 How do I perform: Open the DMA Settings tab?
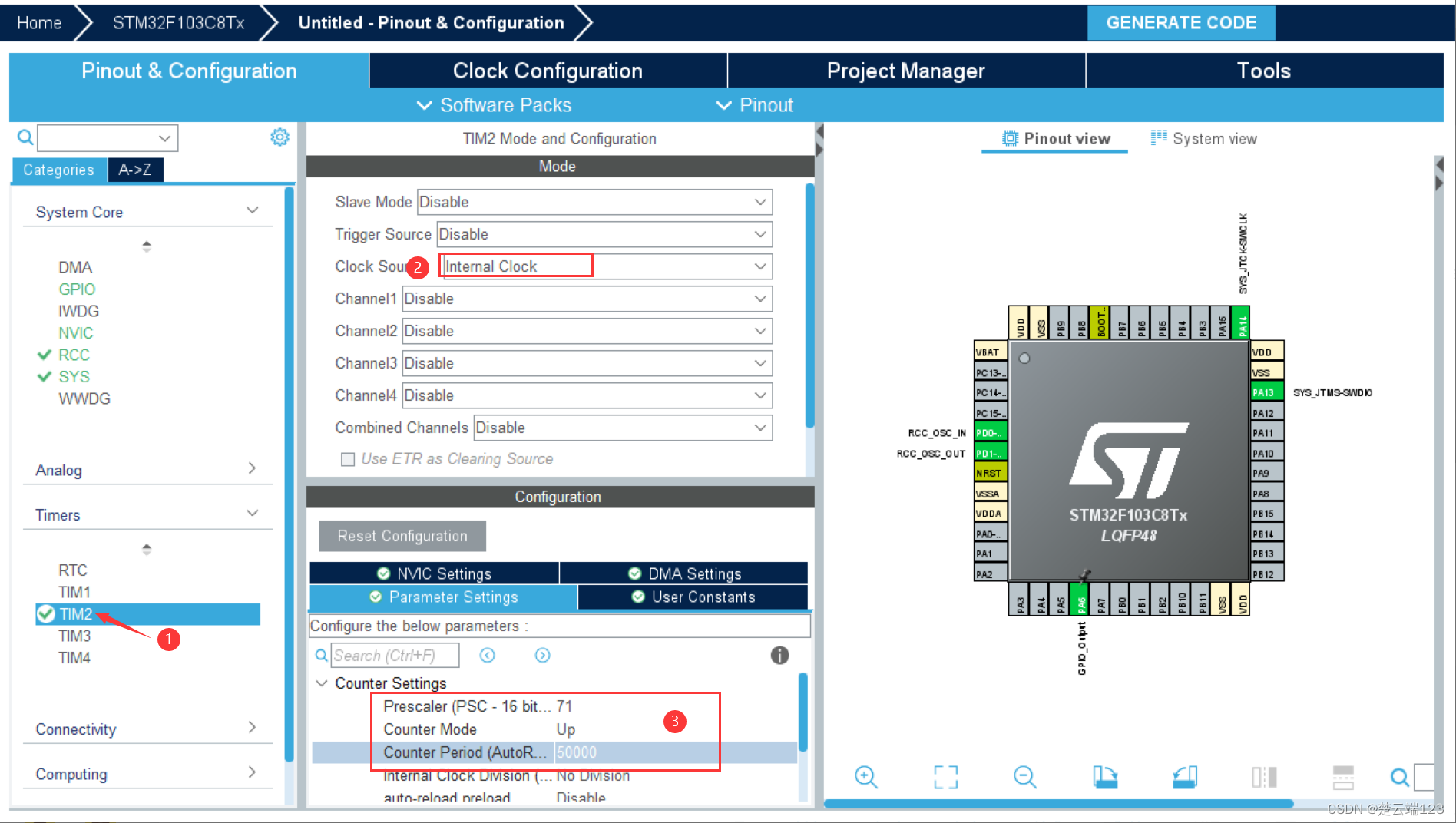coord(684,573)
